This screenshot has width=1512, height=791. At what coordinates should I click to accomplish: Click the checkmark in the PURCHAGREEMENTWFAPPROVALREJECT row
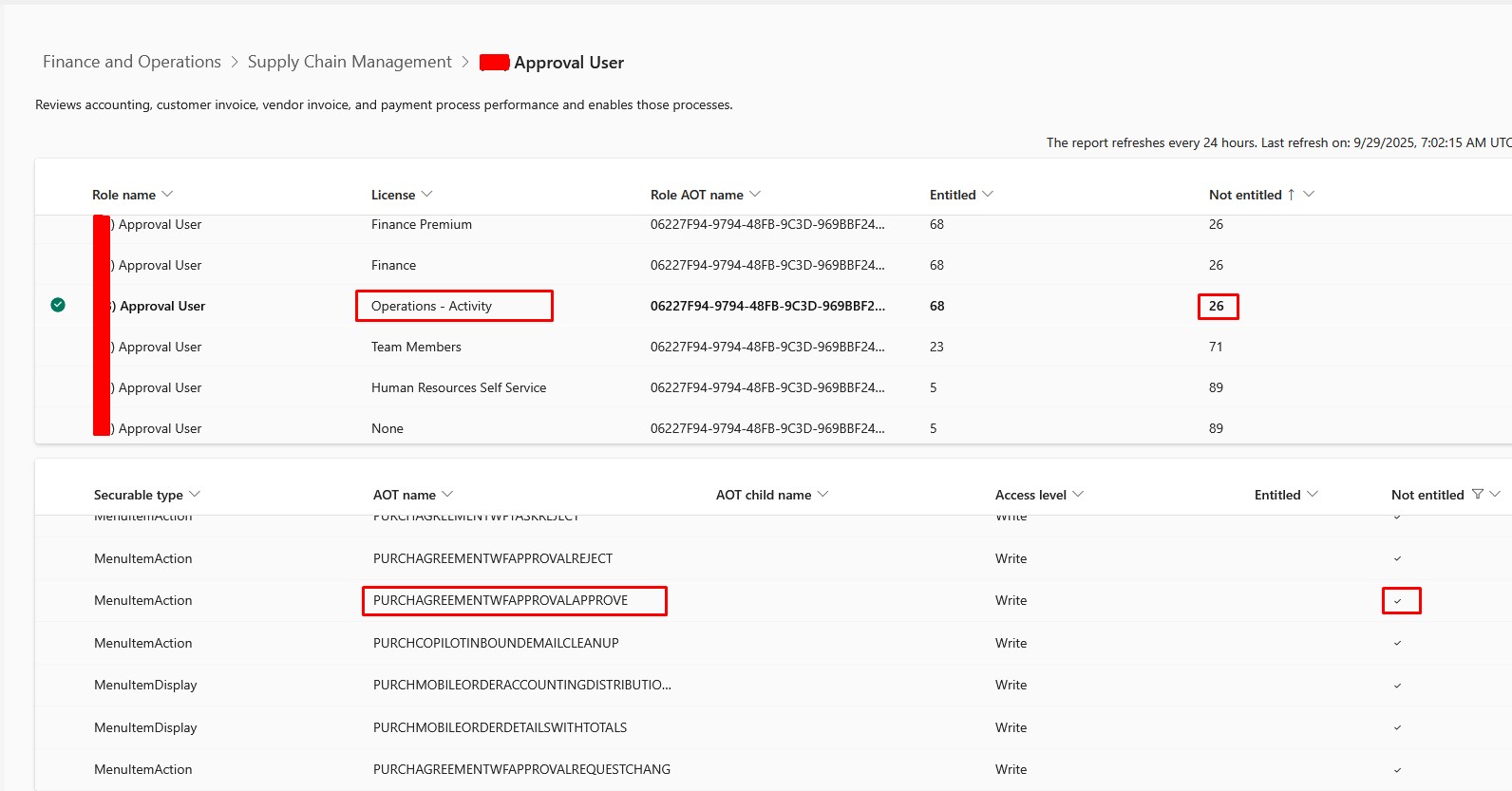pos(1397,559)
